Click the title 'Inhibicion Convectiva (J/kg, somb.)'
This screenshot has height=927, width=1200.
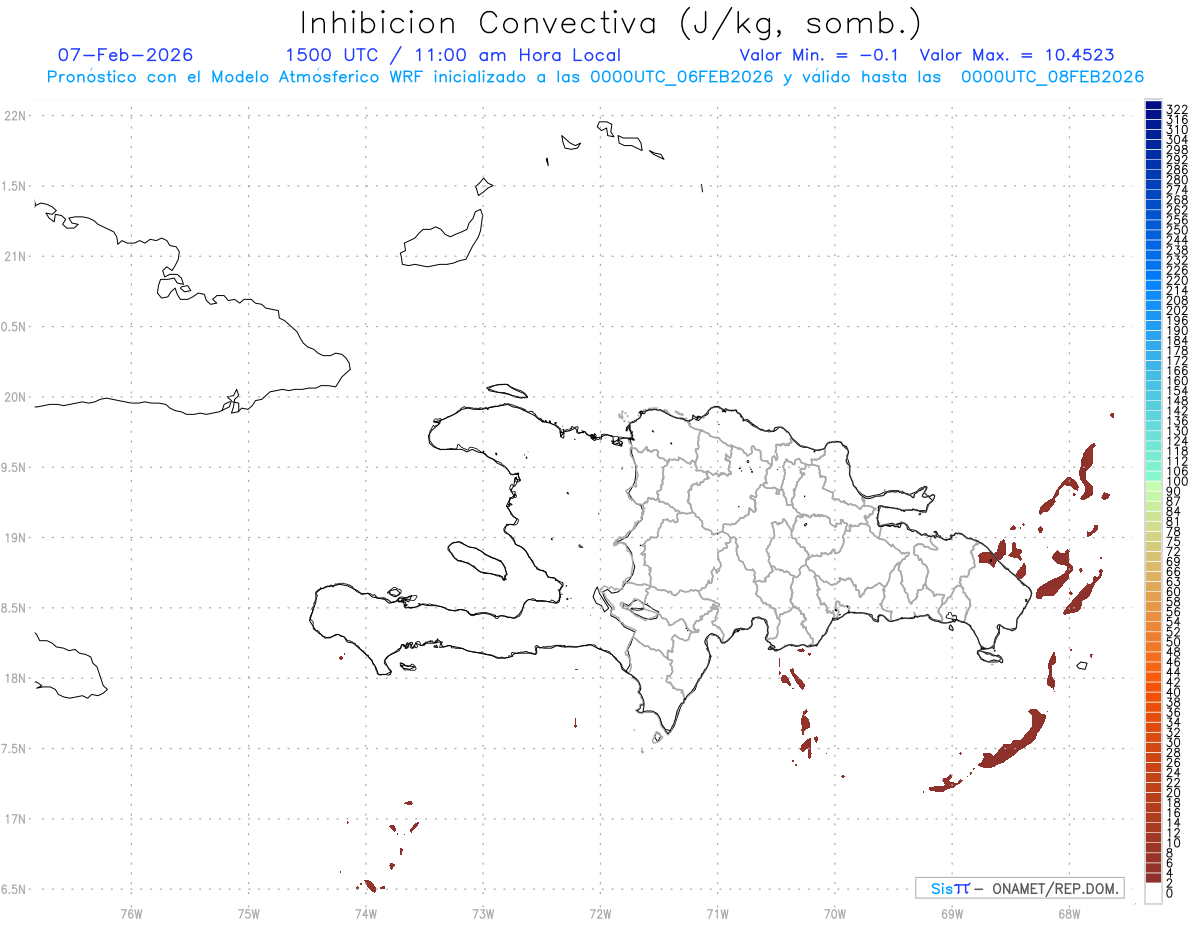611,23
